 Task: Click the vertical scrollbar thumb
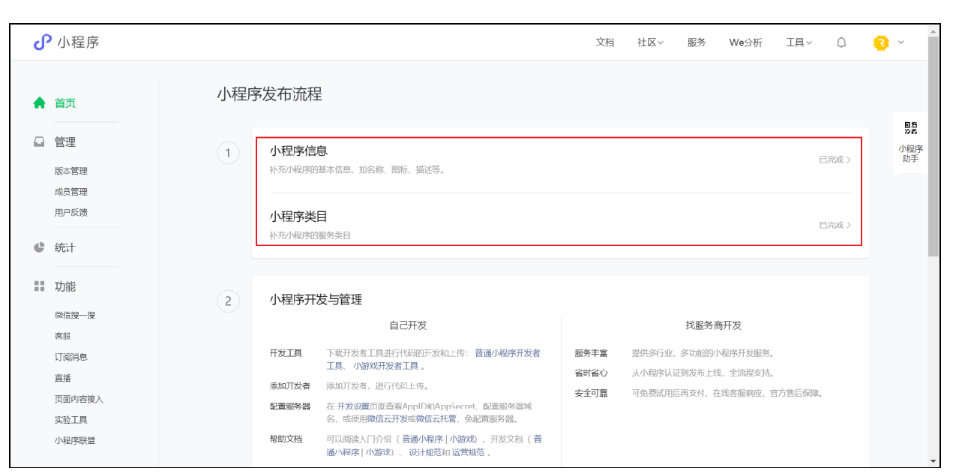click(933, 147)
